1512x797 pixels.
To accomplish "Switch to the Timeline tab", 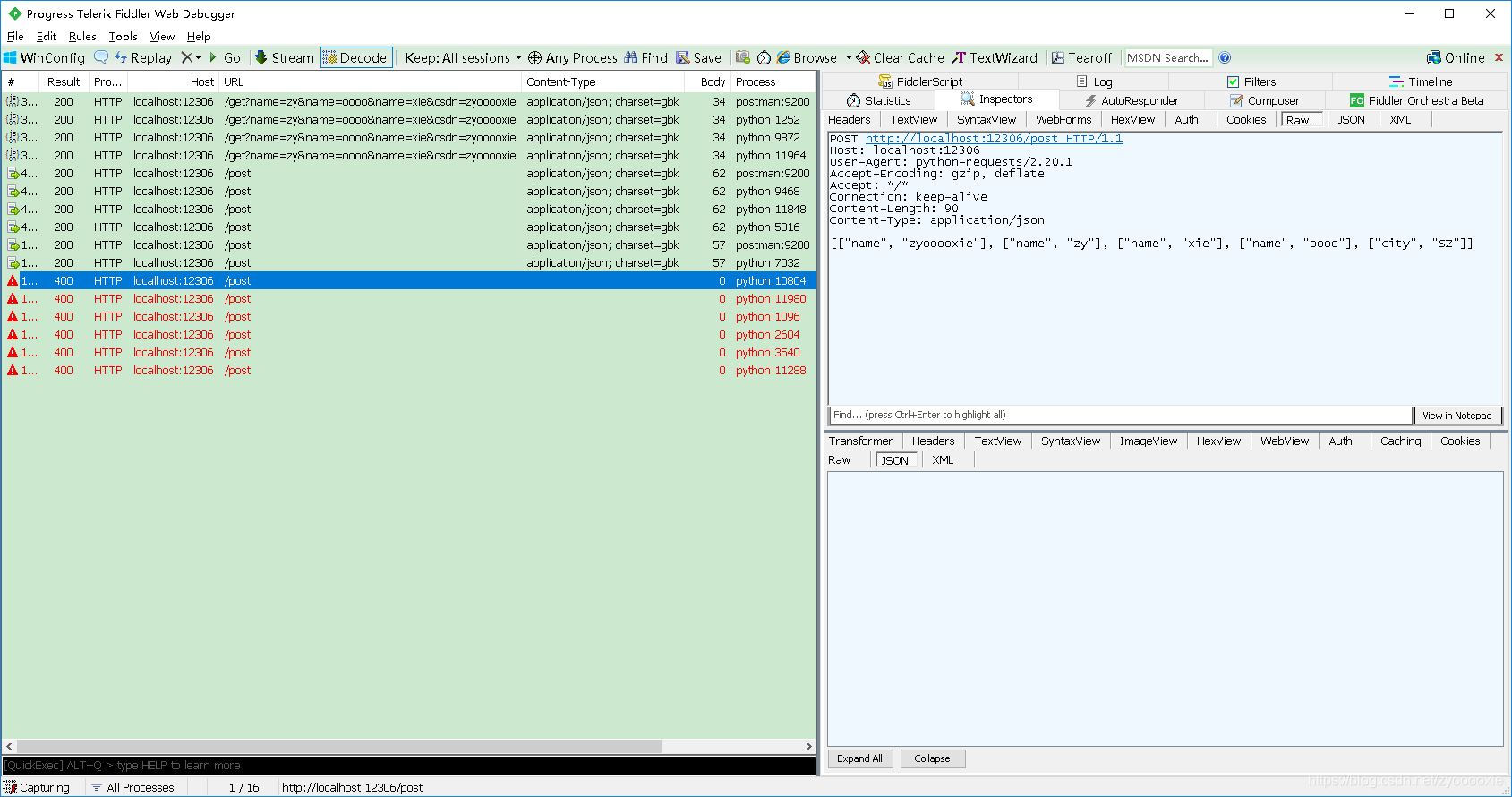I will (1420, 81).
